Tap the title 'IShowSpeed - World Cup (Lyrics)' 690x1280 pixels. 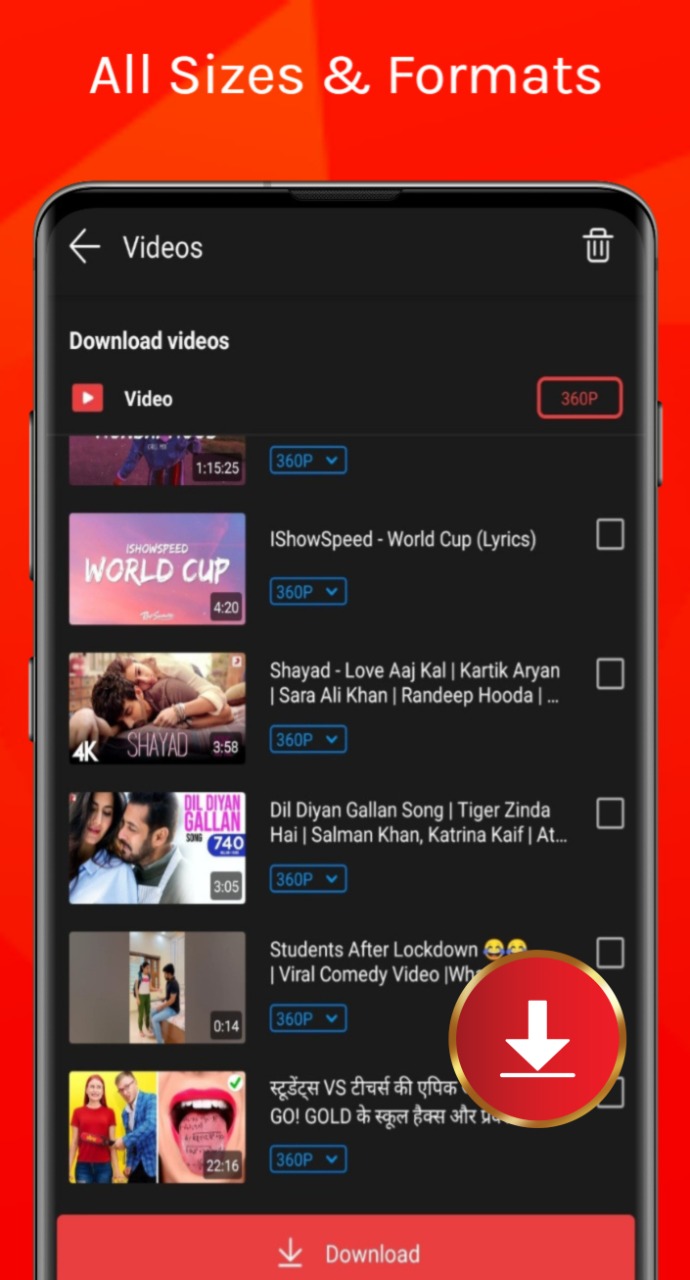click(x=403, y=539)
